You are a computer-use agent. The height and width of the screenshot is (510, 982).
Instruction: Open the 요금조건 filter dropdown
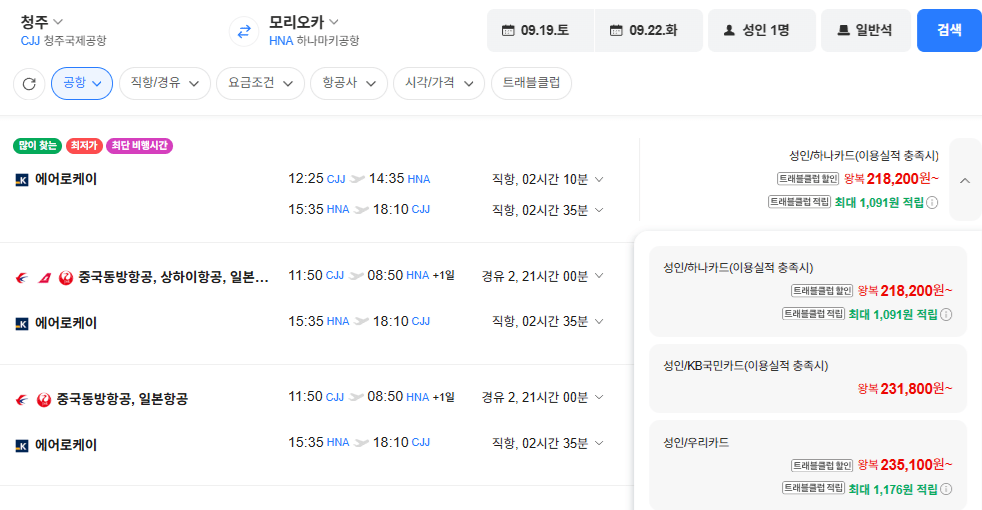point(261,83)
